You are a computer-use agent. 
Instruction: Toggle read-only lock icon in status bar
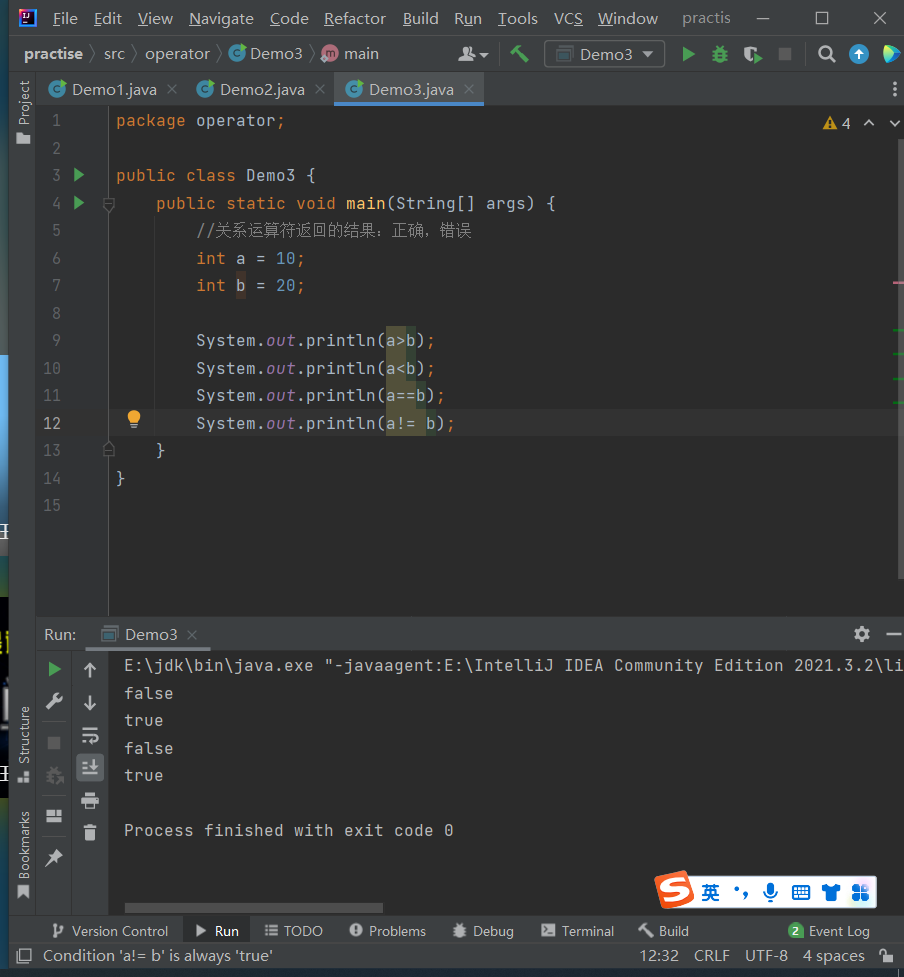coord(886,956)
